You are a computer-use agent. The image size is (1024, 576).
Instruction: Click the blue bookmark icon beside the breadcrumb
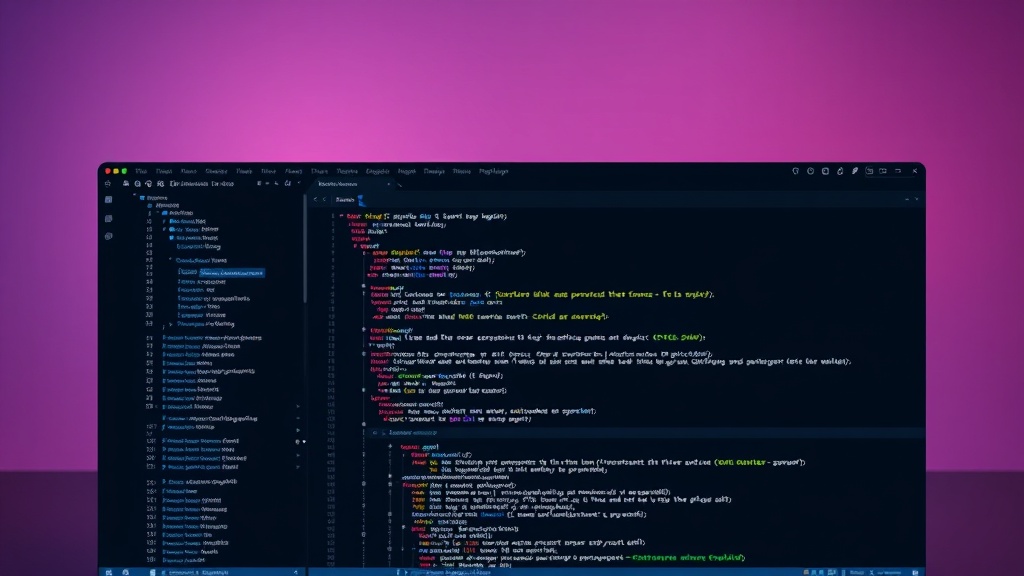coord(361,200)
